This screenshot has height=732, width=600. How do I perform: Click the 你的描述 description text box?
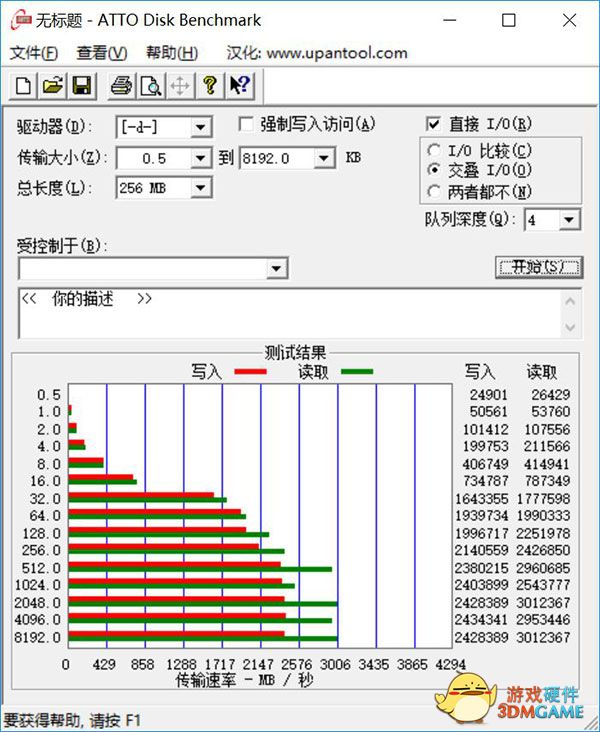click(x=289, y=313)
